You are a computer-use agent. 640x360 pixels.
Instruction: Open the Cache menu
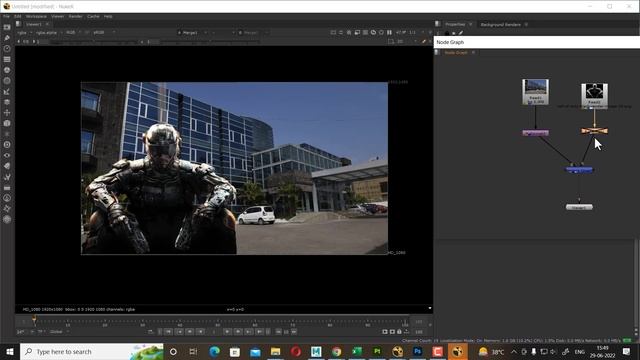pos(93,16)
